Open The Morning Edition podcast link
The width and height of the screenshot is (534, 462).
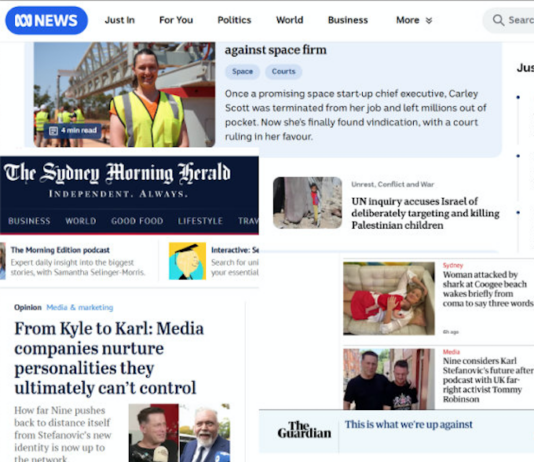tap(60, 250)
